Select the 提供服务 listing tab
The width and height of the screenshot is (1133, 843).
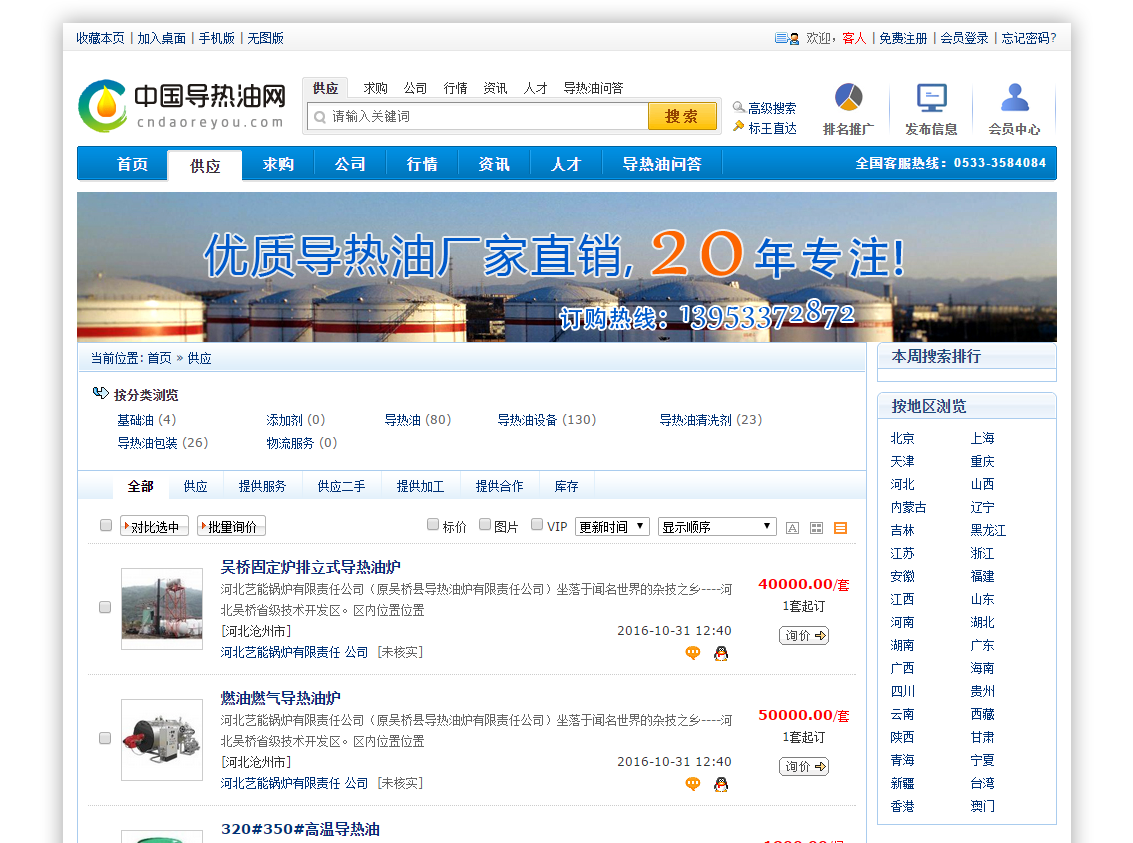tap(262, 486)
